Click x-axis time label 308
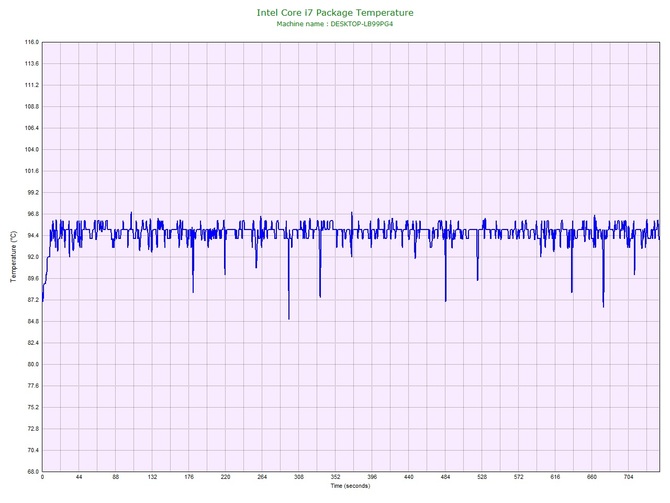 [x=299, y=477]
